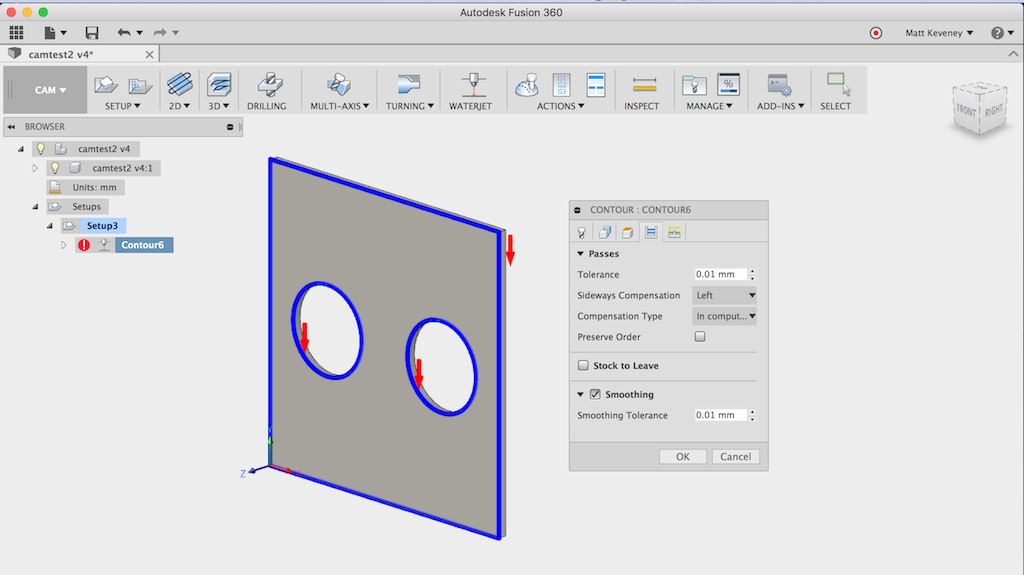Image resolution: width=1024 pixels, height=575 pixels.
Task: Select Units: mm in the browser
Action: (94, 188)
